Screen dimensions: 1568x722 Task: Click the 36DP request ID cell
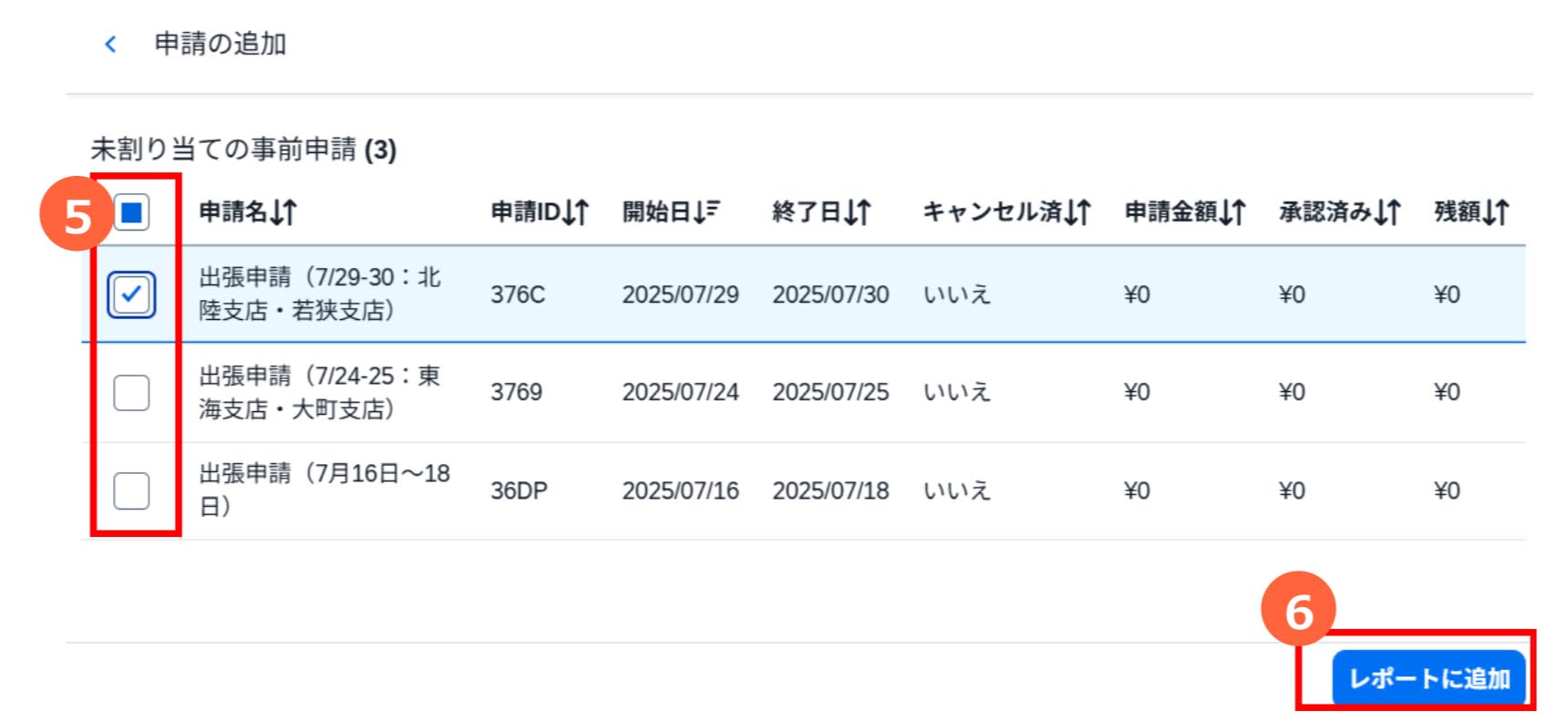[519, 490]
